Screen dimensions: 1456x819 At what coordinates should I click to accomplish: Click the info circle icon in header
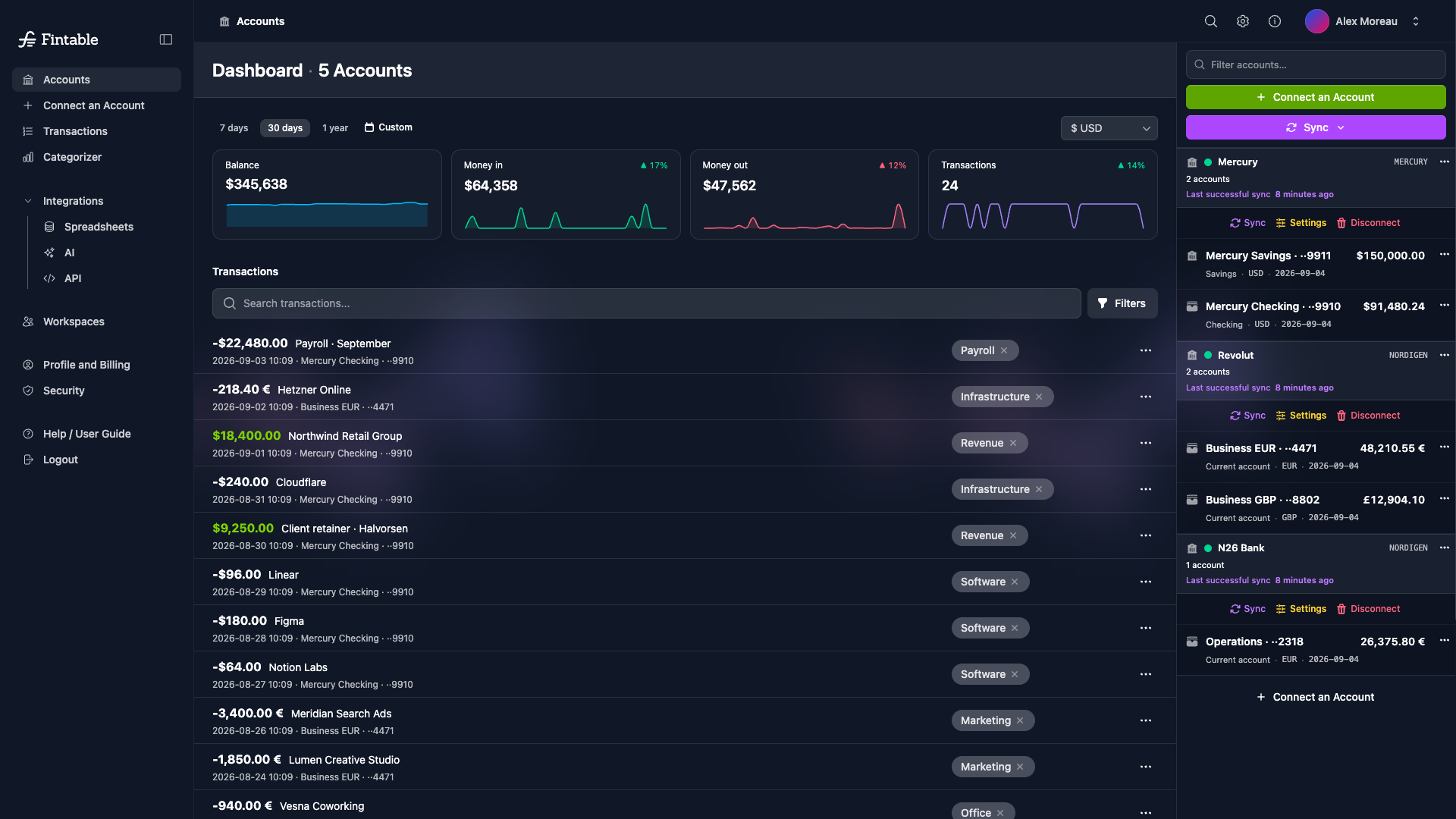(x=1275, y=21)
